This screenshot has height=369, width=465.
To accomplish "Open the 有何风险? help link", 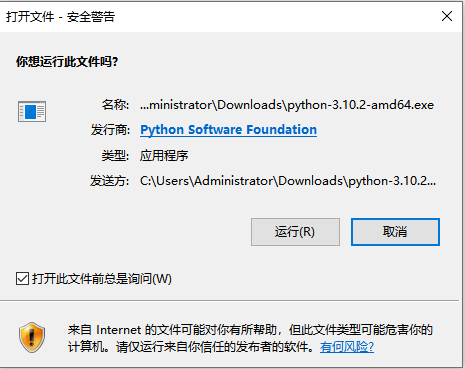I will pos(347,347).
